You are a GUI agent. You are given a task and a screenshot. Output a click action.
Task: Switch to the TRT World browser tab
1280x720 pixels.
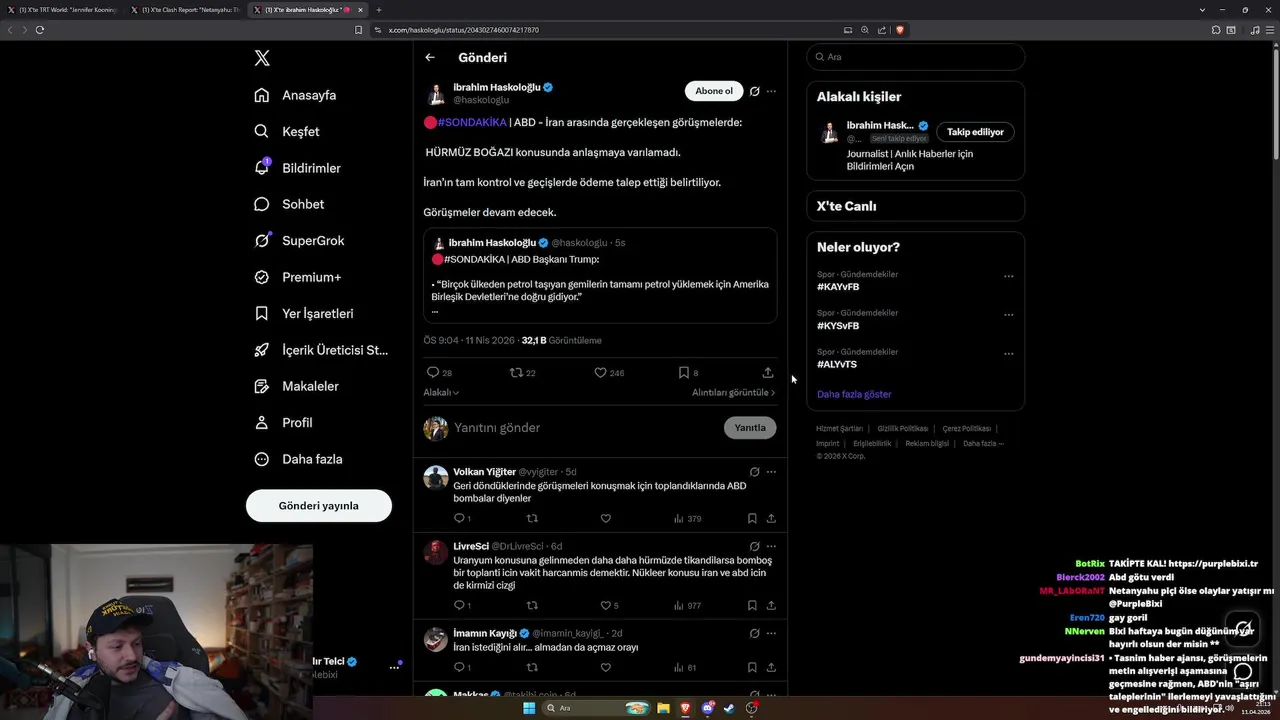[x=62, y=10]
